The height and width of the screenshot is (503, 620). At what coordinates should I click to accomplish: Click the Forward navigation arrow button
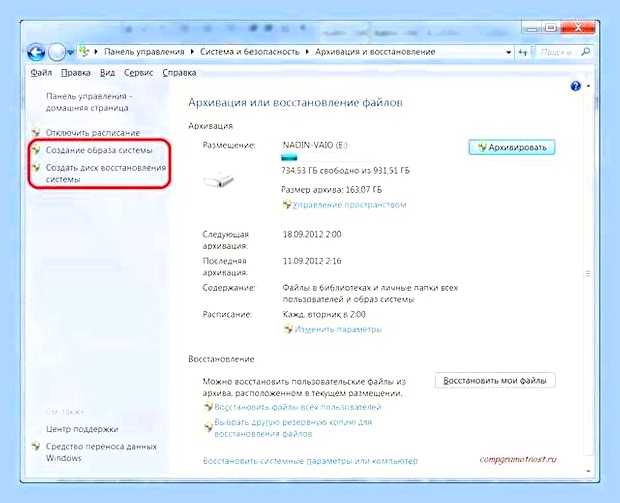[57, 52]
